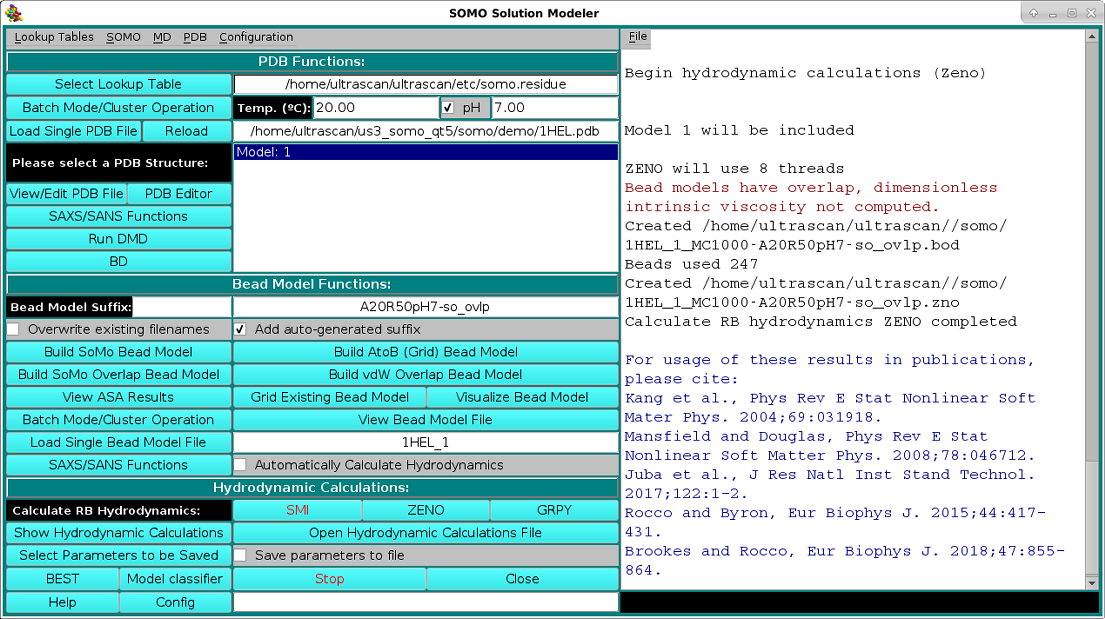Open the Configuration menu

tap(256, 37)
